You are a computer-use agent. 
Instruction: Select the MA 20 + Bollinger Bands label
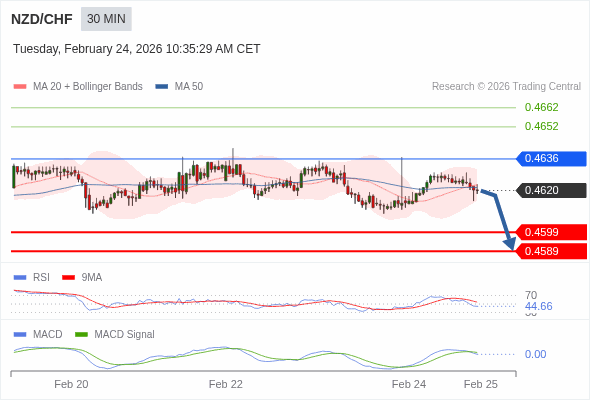[x=88, y=87]
